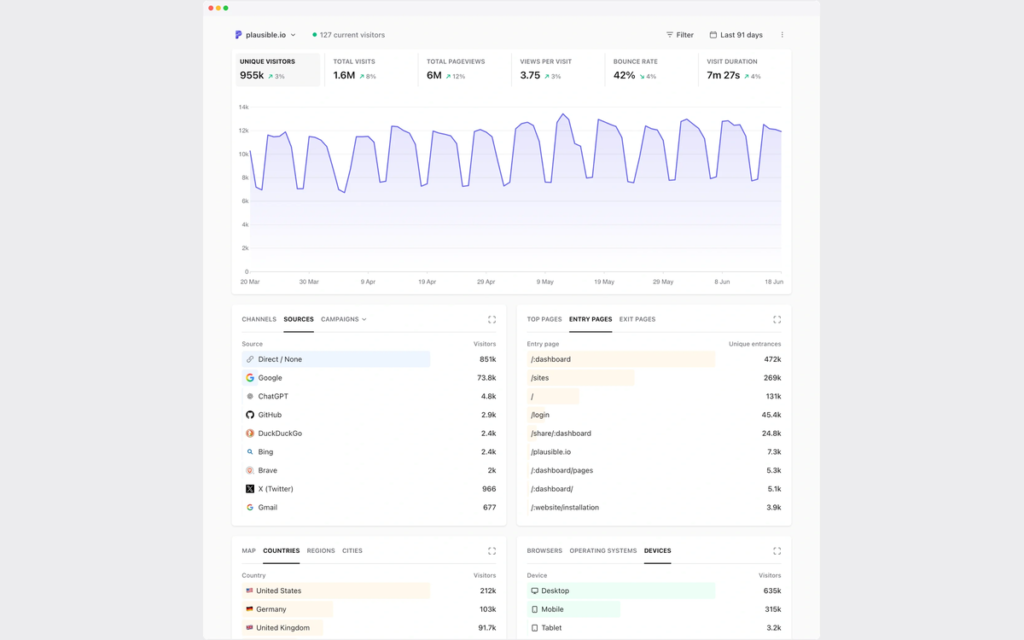Filter by the Google source row
This screenshot has width=1024, height=640.
point(369,377)
